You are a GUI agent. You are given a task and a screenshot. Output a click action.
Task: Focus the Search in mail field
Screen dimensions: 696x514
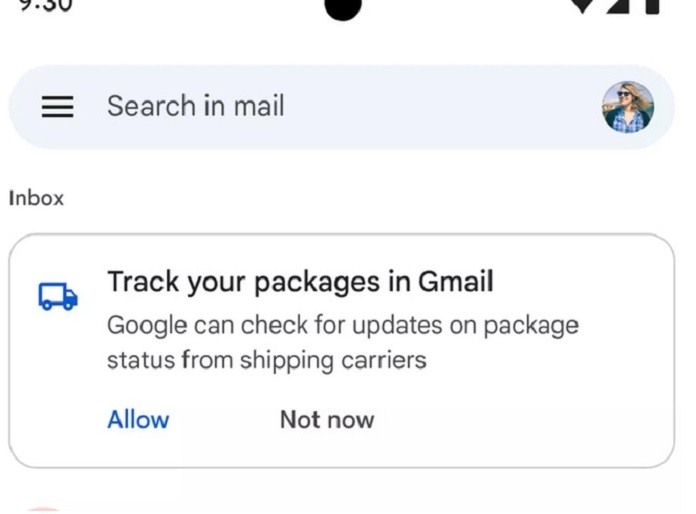(196, 106)
